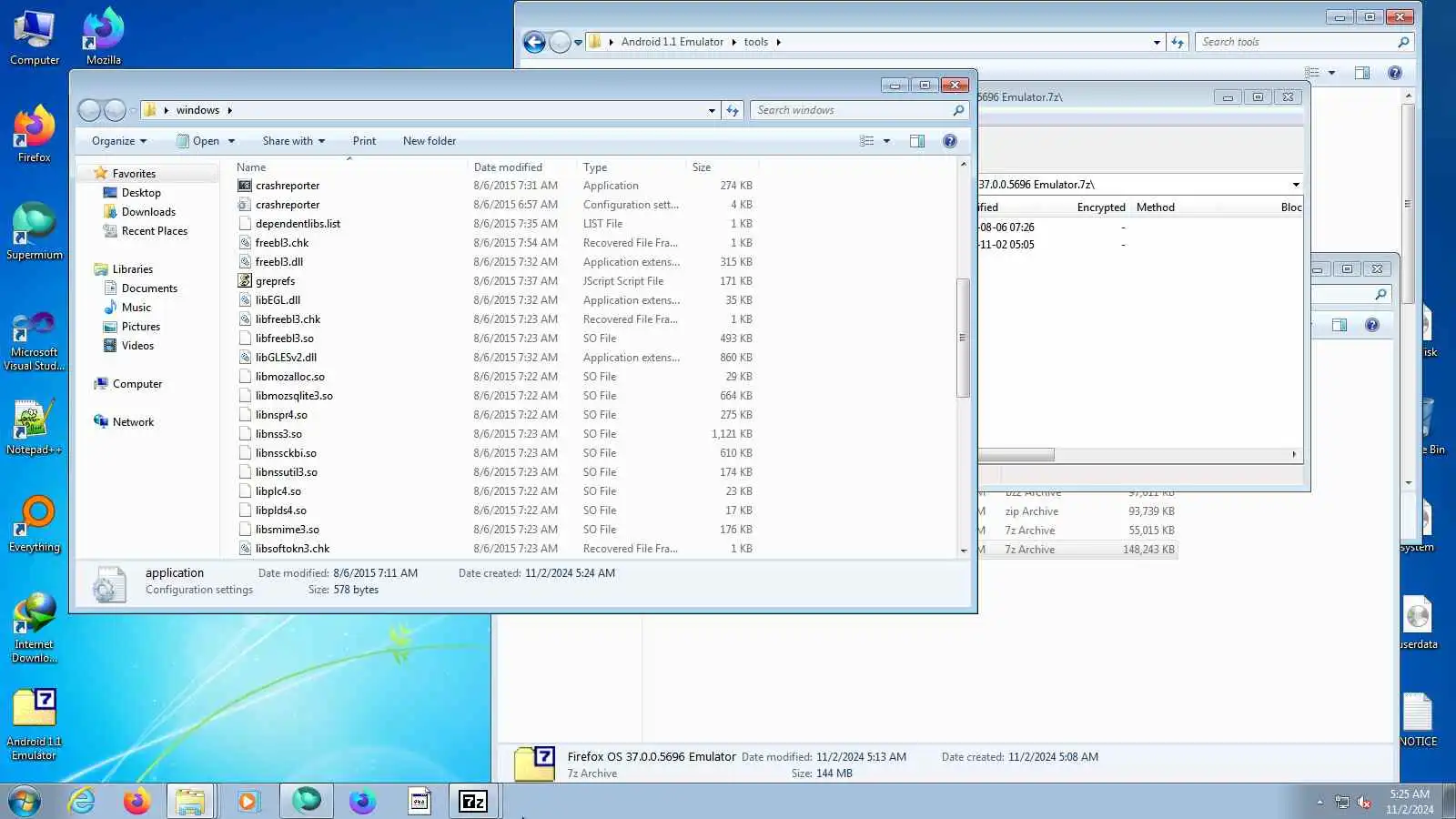Expand the Open button dropdown arrow
The width and height of the screenshot is (1456, 819).
click(231, 141)
